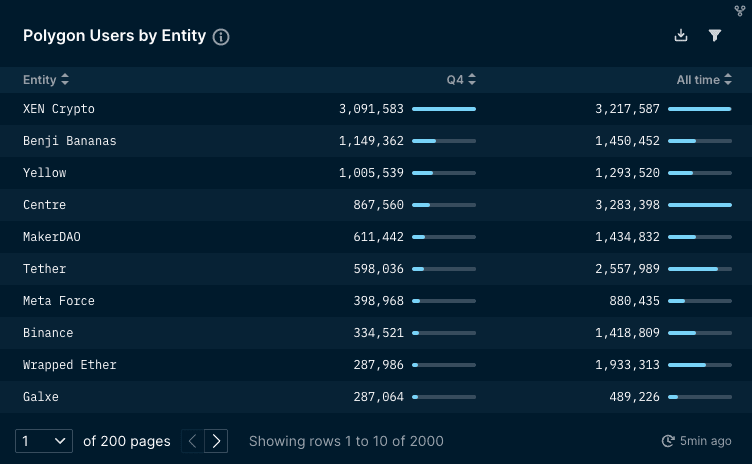This screenshot has width=752, height=464.
Task: Select the MakerDAO entity
Action: click(52, 237)
